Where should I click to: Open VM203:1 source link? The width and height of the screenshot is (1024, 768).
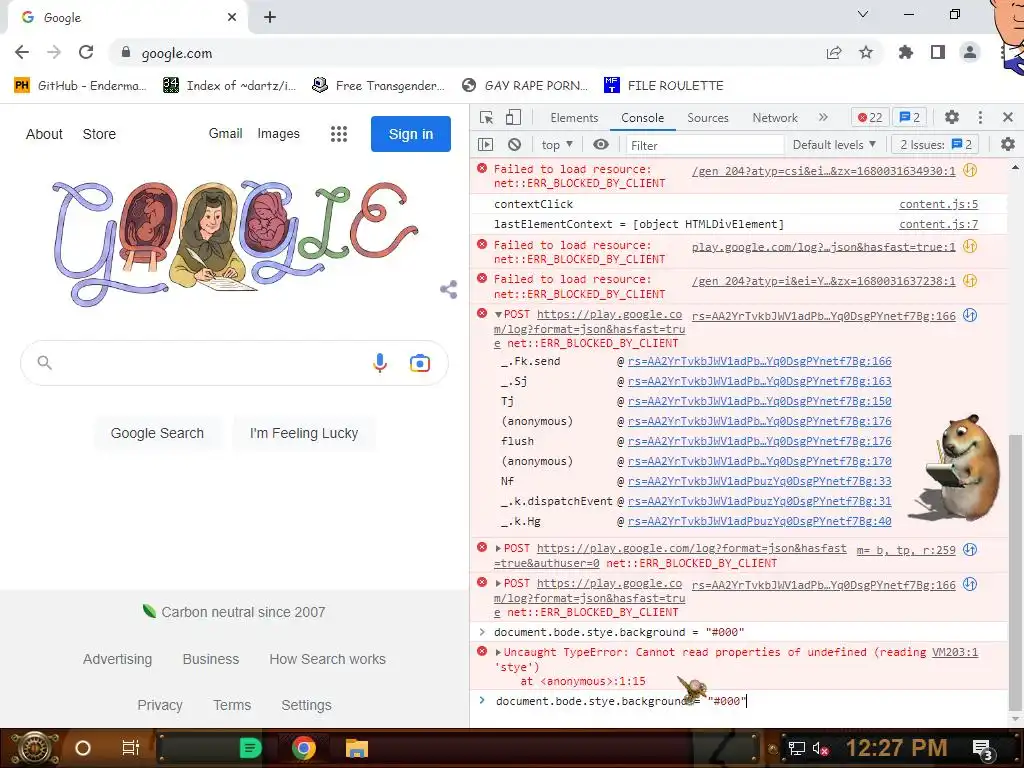[955, 652]
